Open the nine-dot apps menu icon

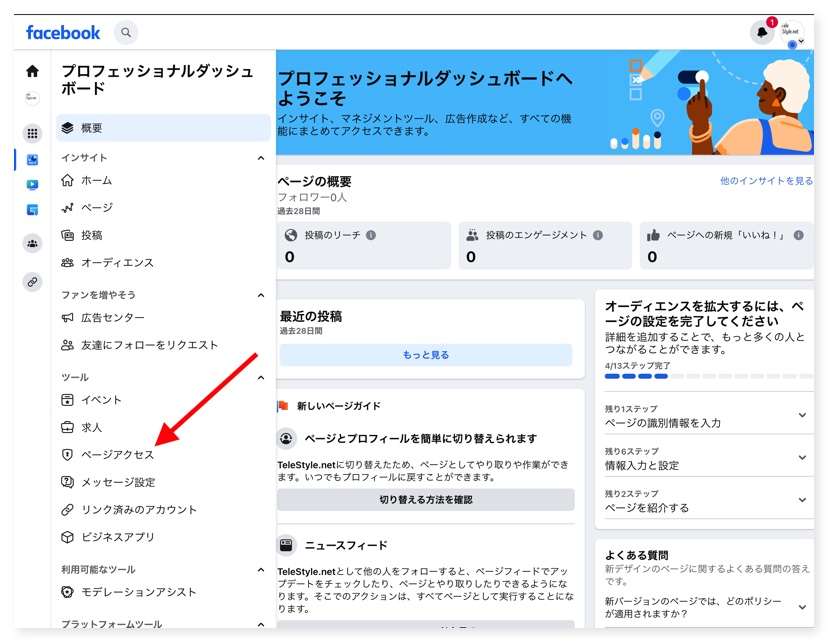[32, 133]
